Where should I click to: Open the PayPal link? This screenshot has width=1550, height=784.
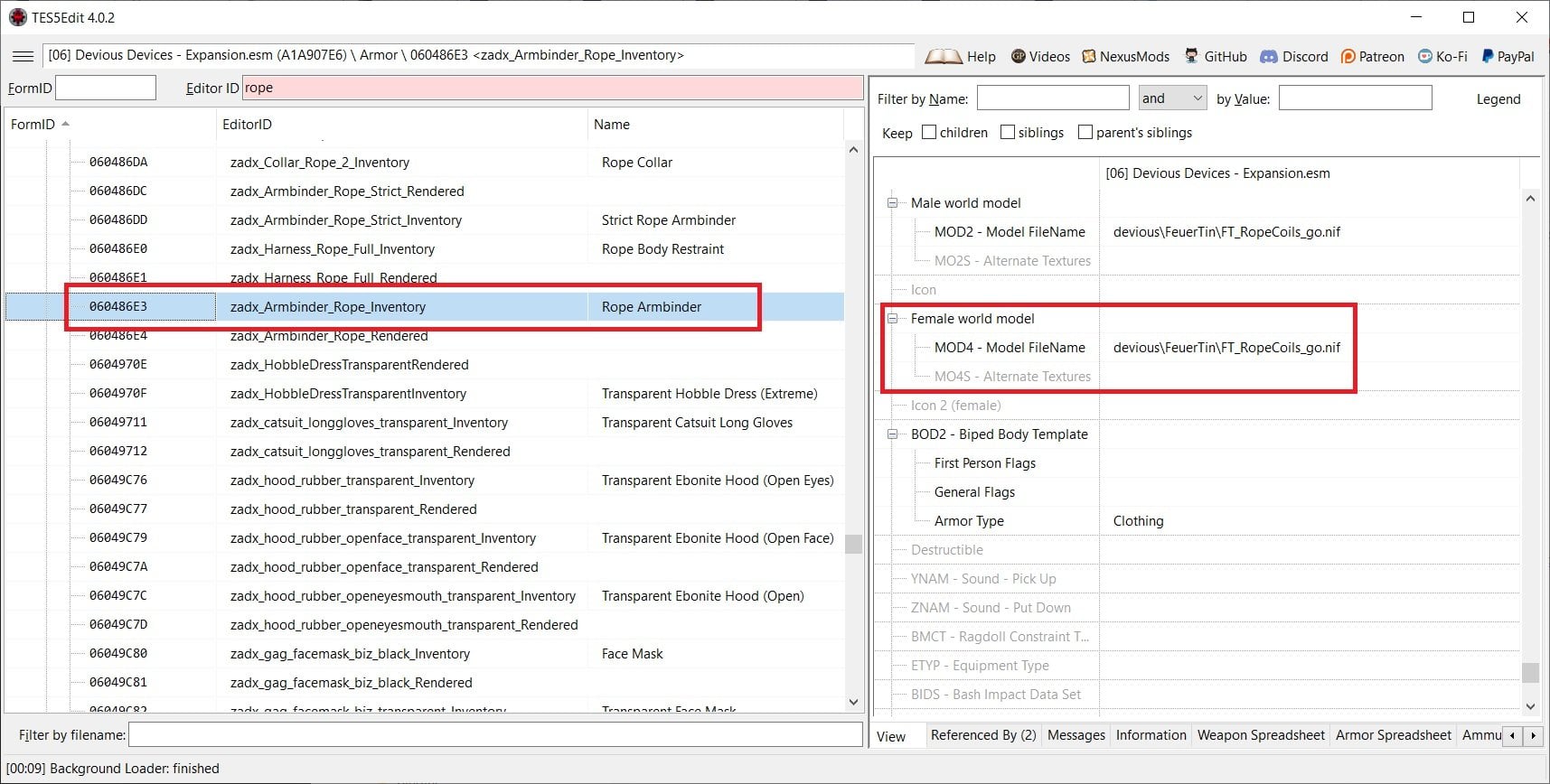[1508, 56]
